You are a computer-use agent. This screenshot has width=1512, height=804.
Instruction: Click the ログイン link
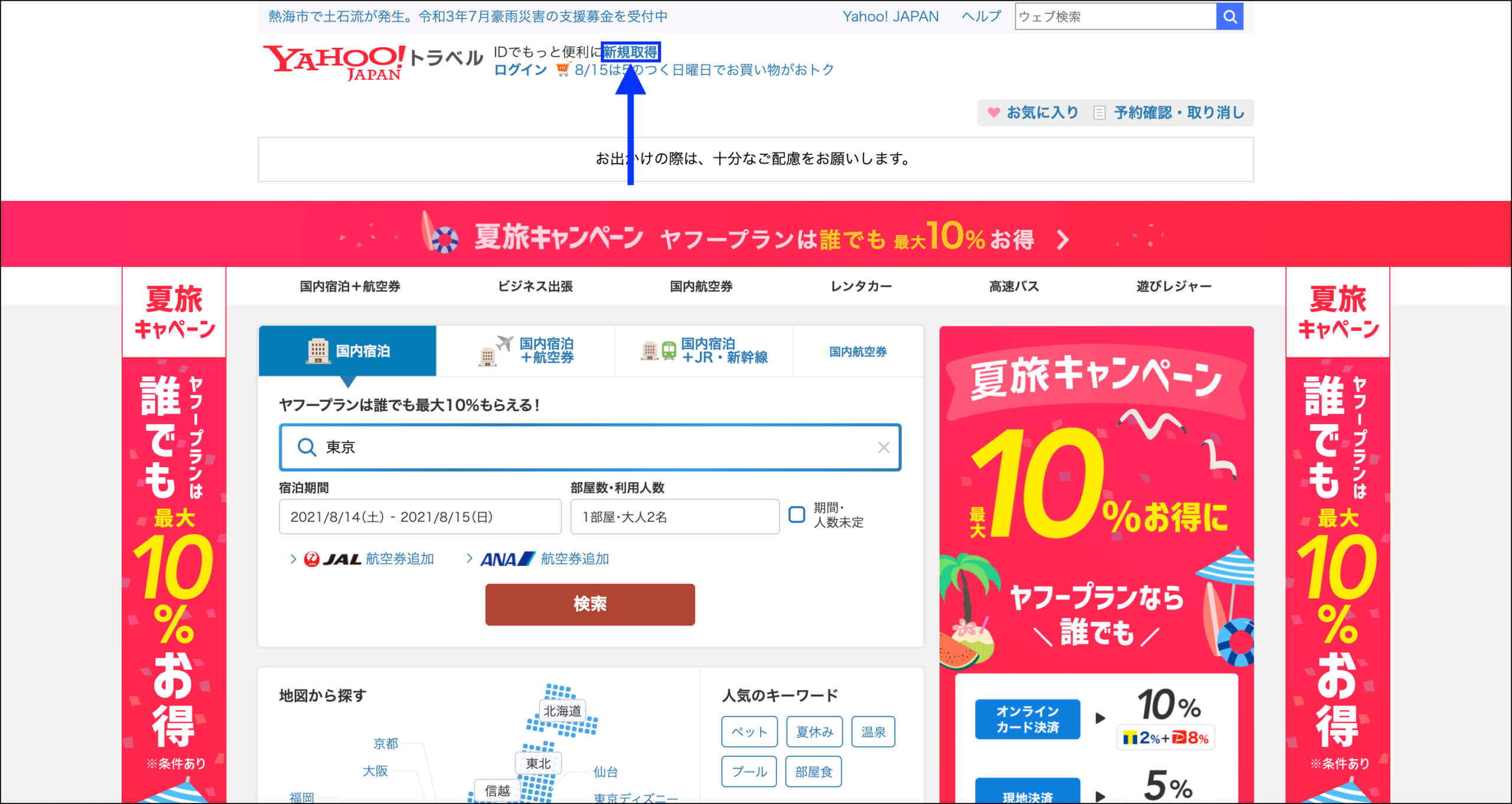click(x=520, y=70)
